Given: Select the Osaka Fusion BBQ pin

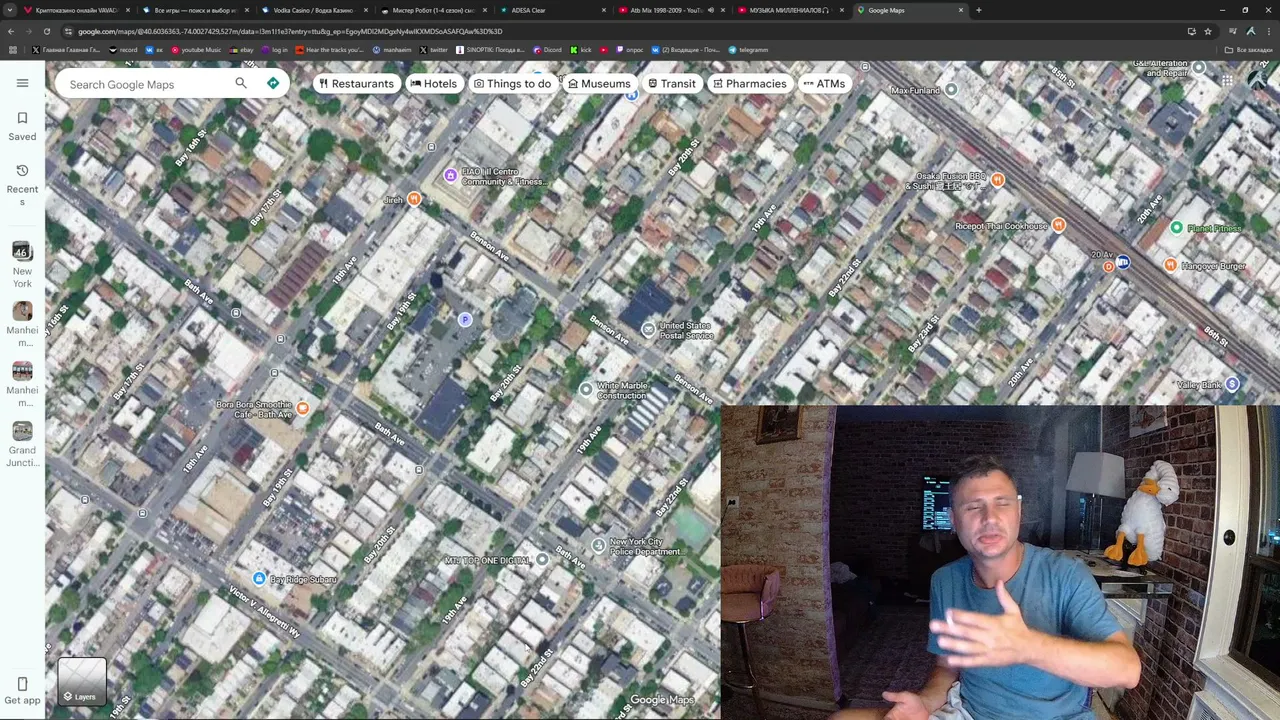Looking at the screenshot, I should tap(997, 180).
